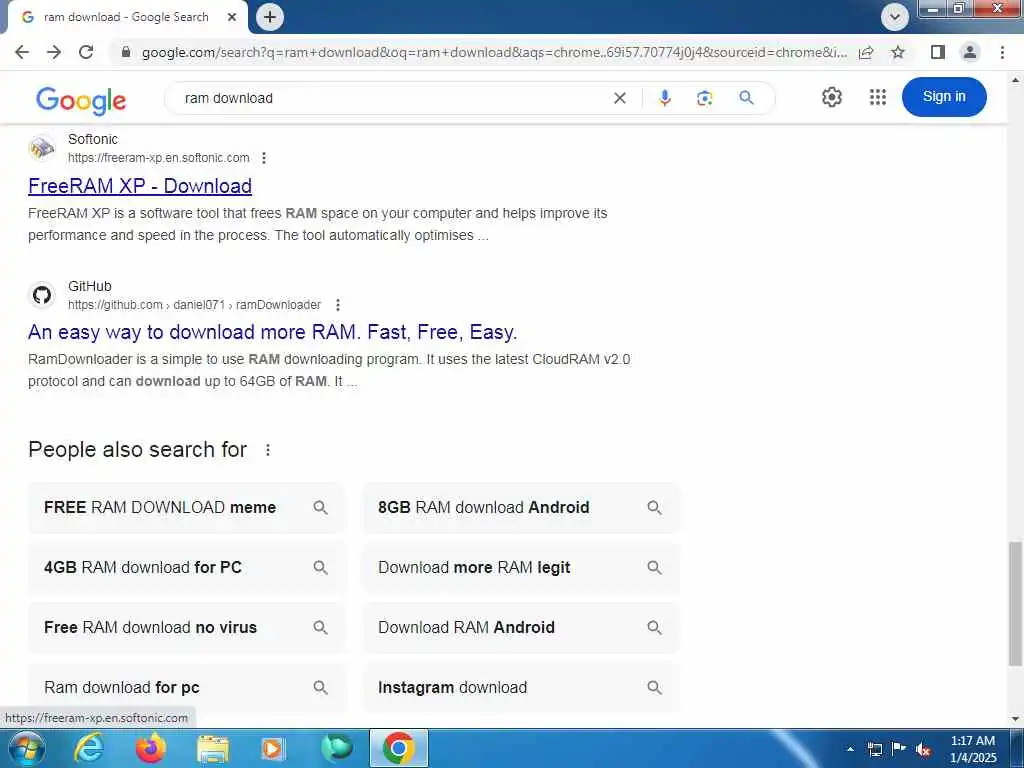This screenshot has width=1024, height=768.
Task: Search 4GB RAM download for PC
Action: 186,568
